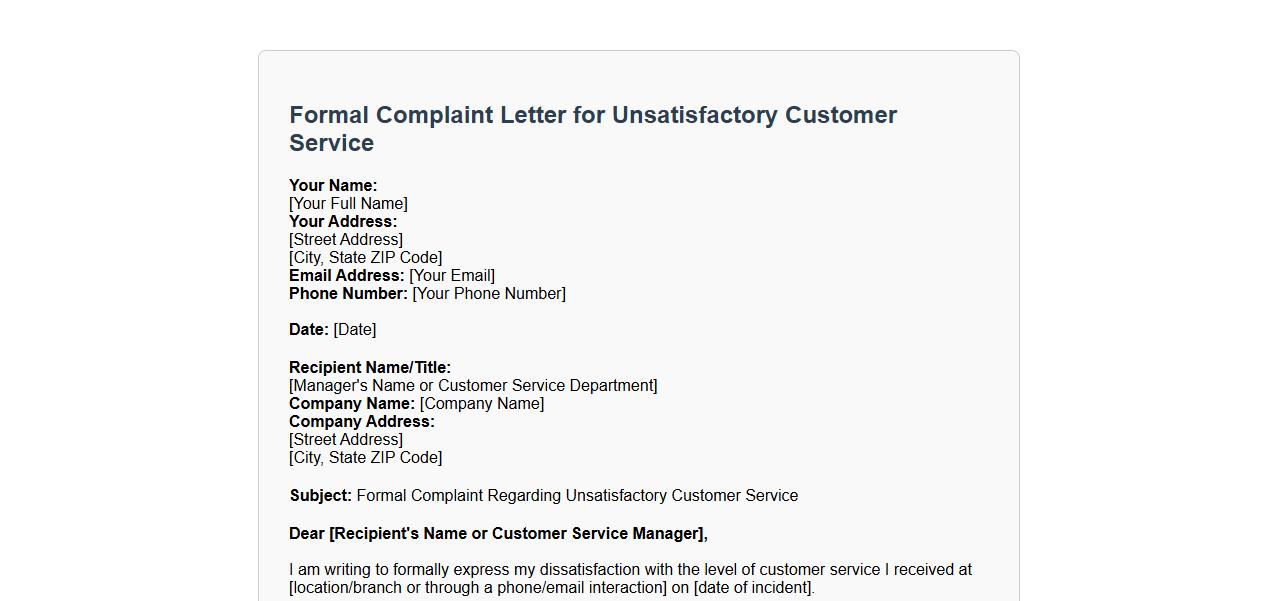Select the [Your Email] placeholder text

click(452, 276)
